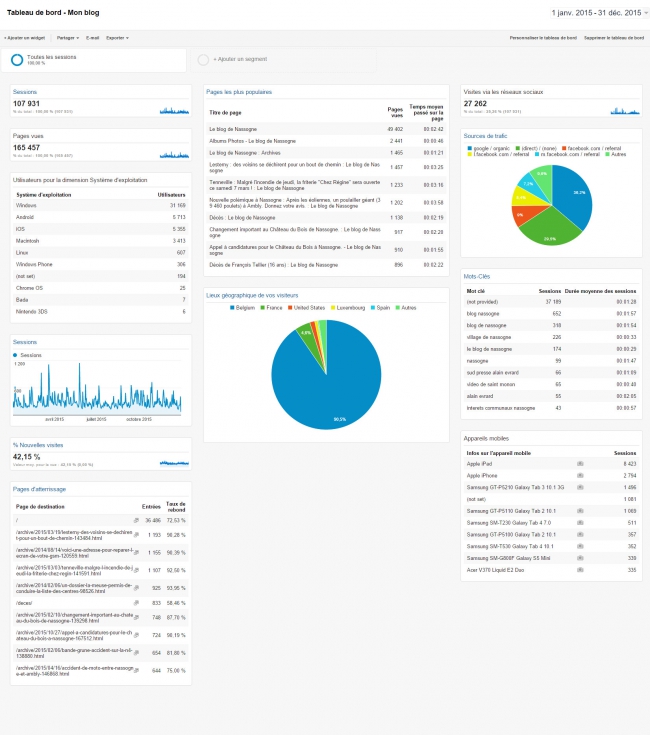
Task: Open the Pages les plus populaires widget title
Action: tap(239, 92)
